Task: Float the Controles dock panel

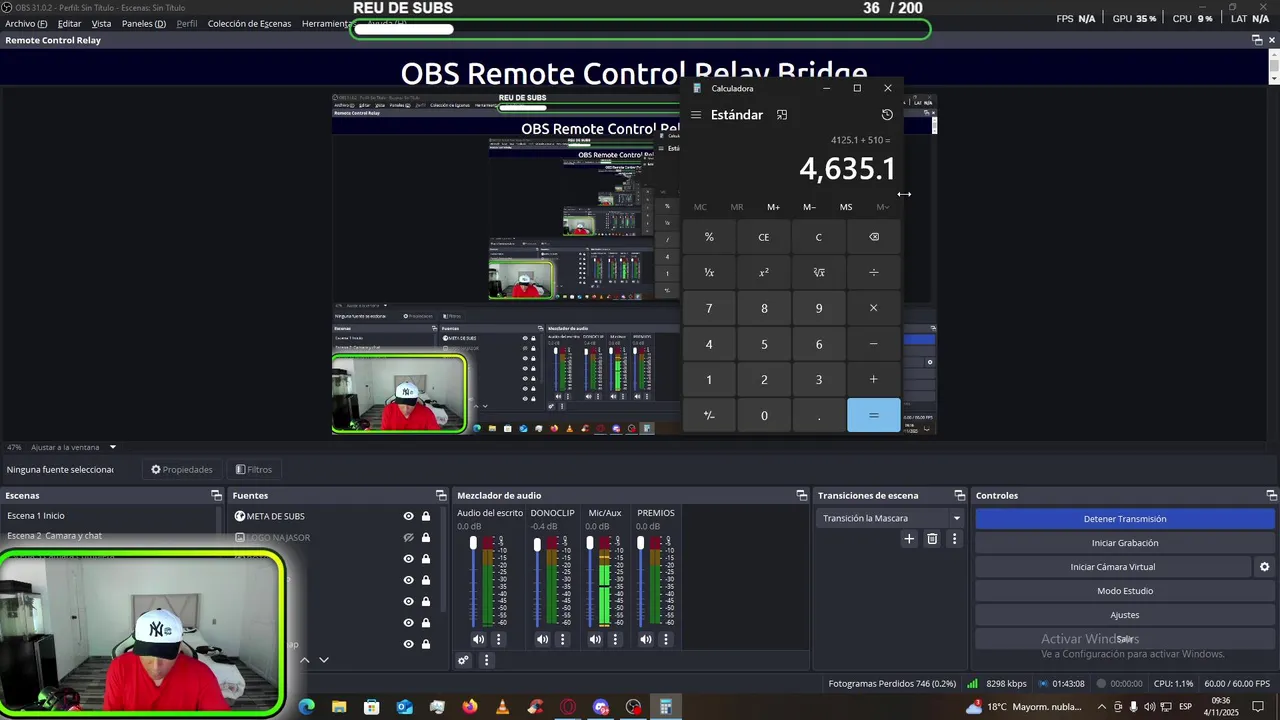Action: pyautogui.click(x=1271, y=495)
